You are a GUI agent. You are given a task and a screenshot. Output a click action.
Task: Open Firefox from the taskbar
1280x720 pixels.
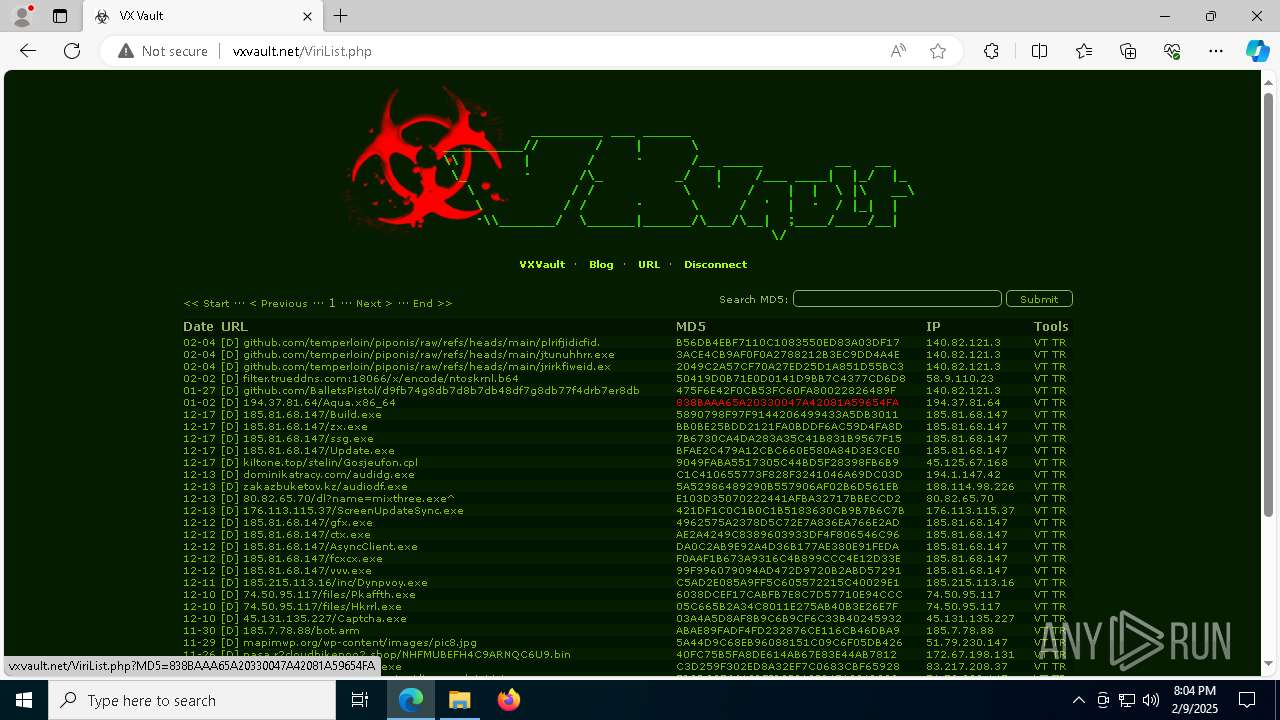(x=508, y=700)
